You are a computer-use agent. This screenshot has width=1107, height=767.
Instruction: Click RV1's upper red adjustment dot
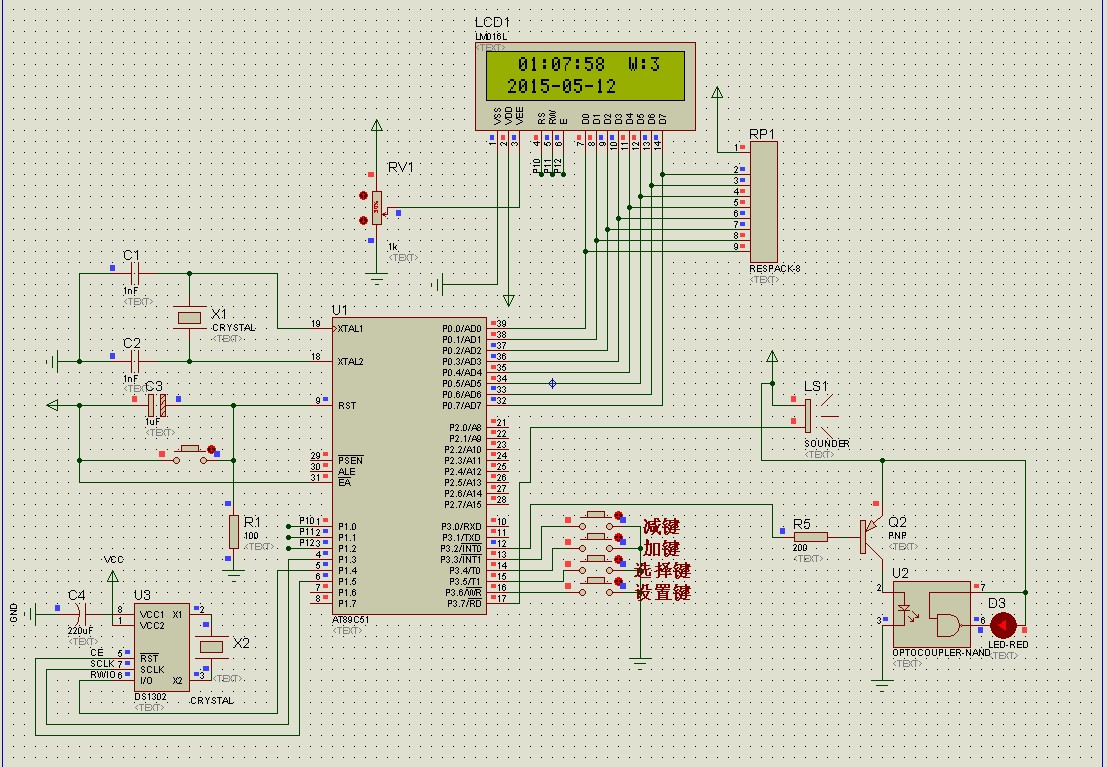(364, 196)
